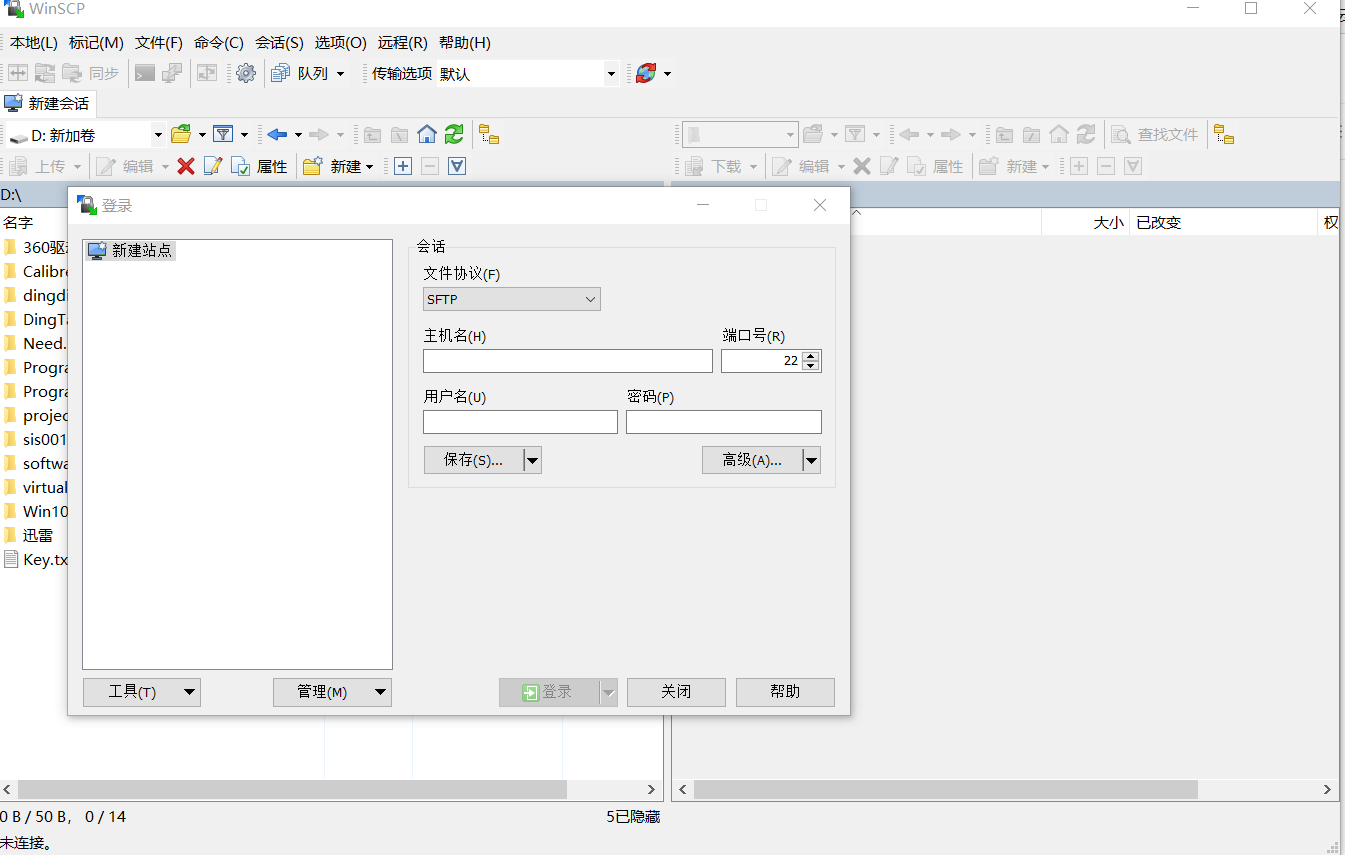Select the 迅雷 folder in local list
Screen dimensions: 1345x855
click(x=38, y=535)
